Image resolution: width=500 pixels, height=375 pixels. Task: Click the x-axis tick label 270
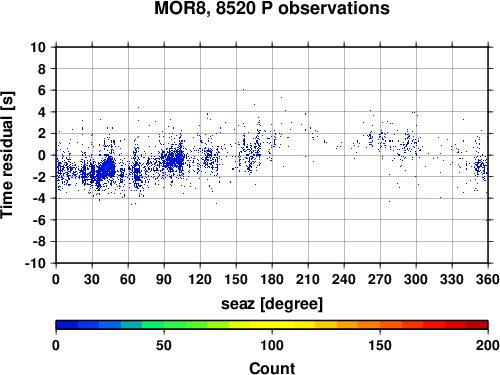pos(380,279)
